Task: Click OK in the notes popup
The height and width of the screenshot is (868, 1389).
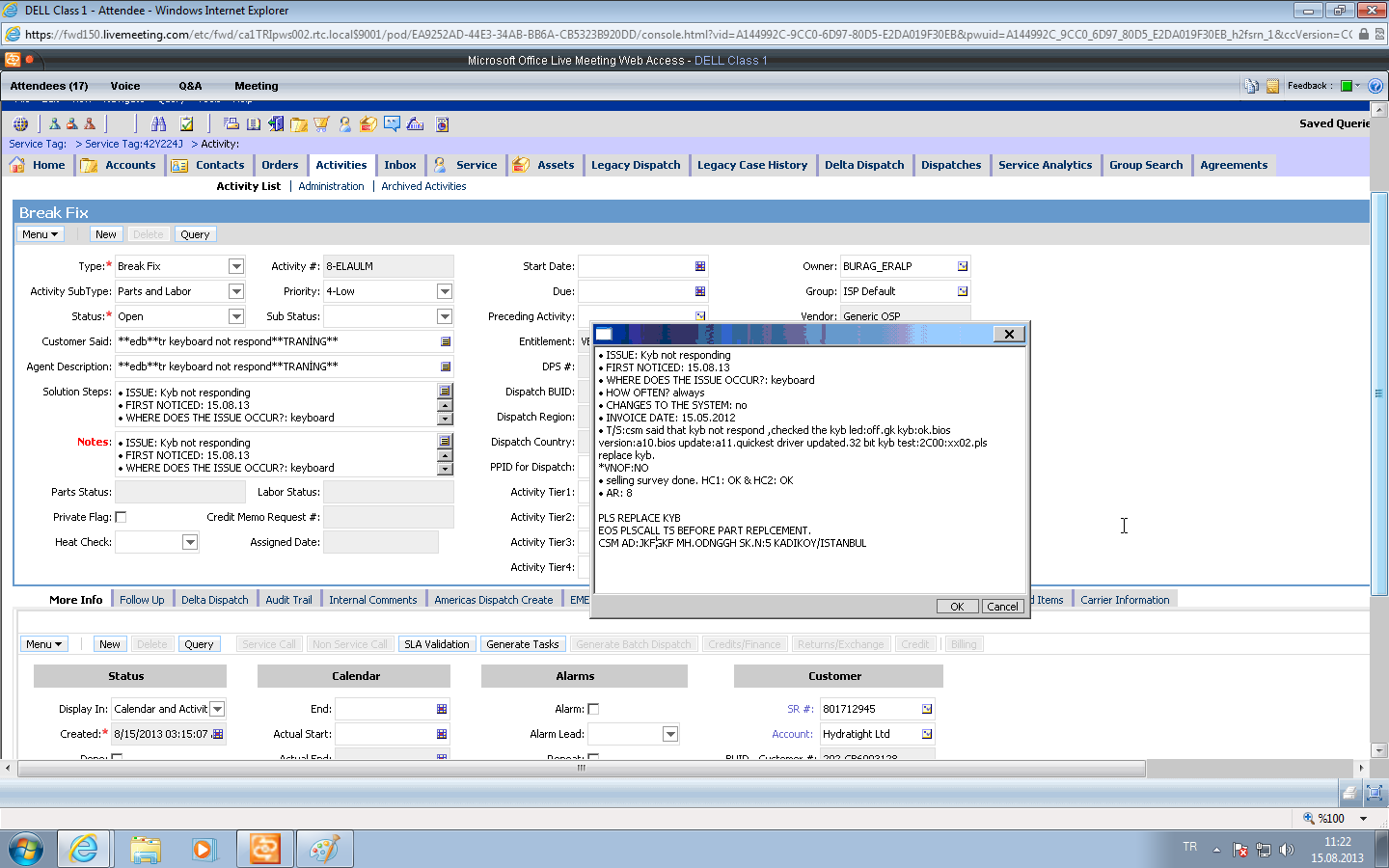Action: click(956, 607)
